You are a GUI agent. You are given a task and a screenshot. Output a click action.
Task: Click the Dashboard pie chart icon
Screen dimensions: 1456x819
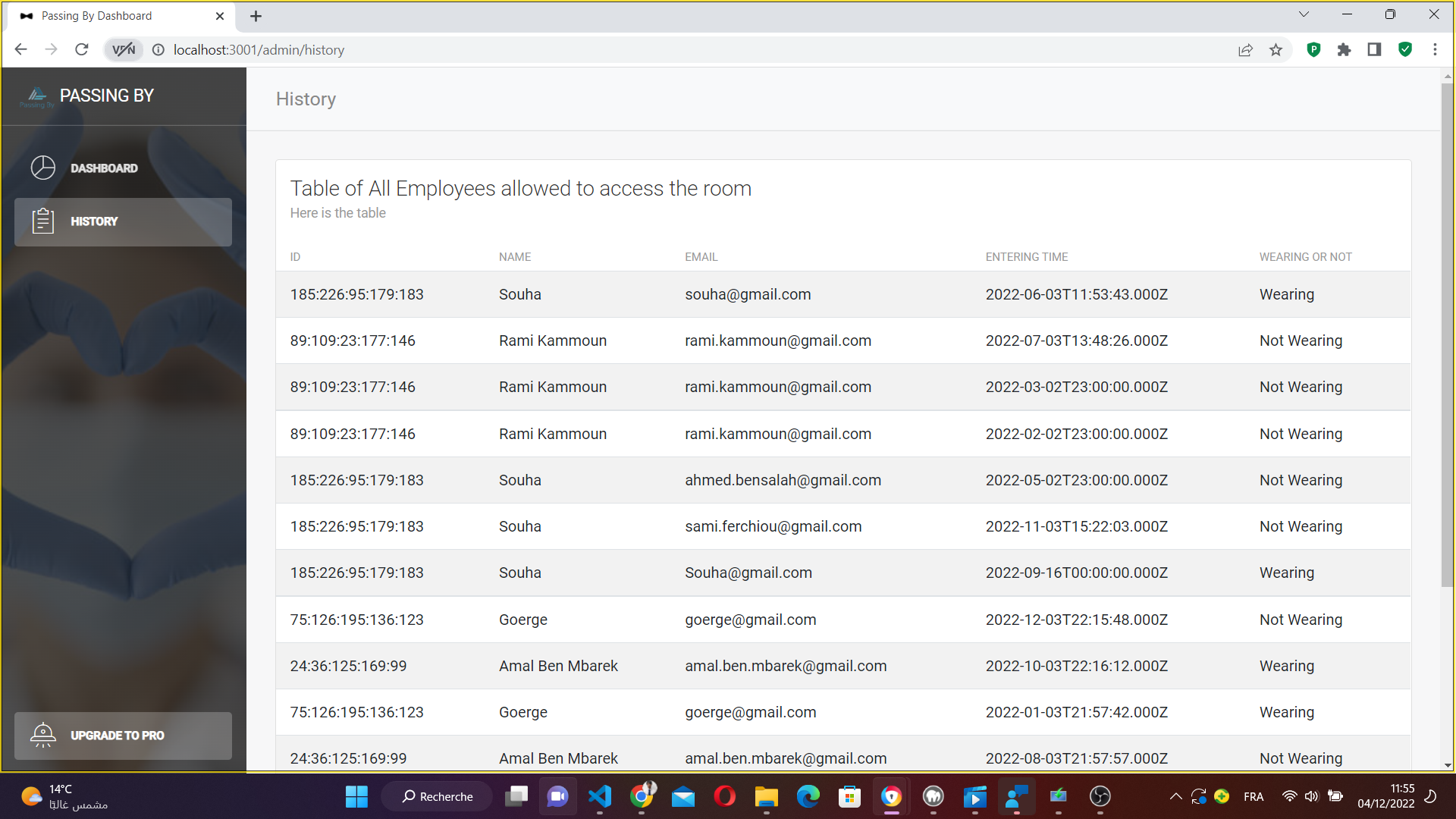coord(43,168)
